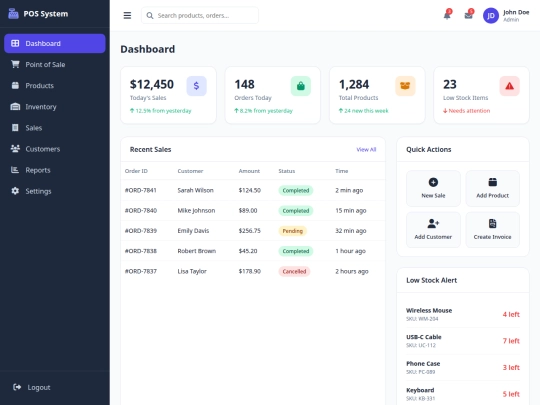Click the Completed badge for Robert Brown

click(x=295, y=251)
